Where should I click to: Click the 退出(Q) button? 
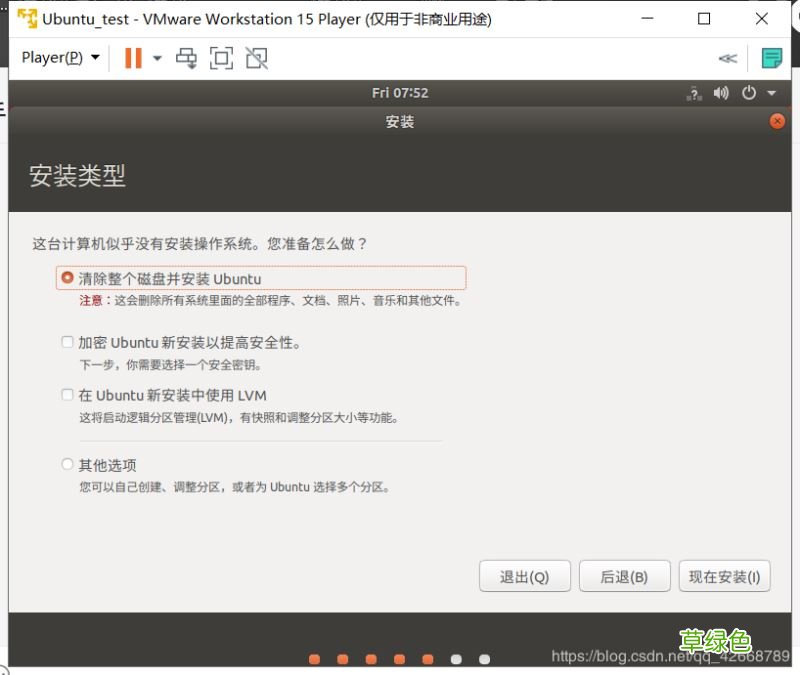coord(524,576)
